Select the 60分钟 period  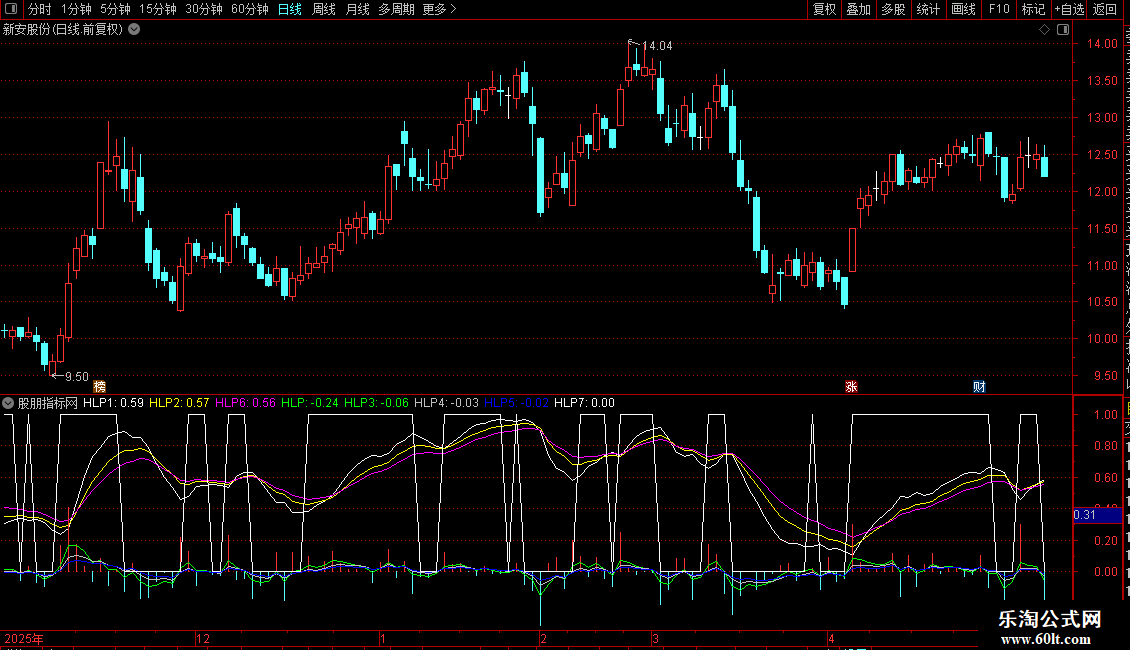(250, 9)
